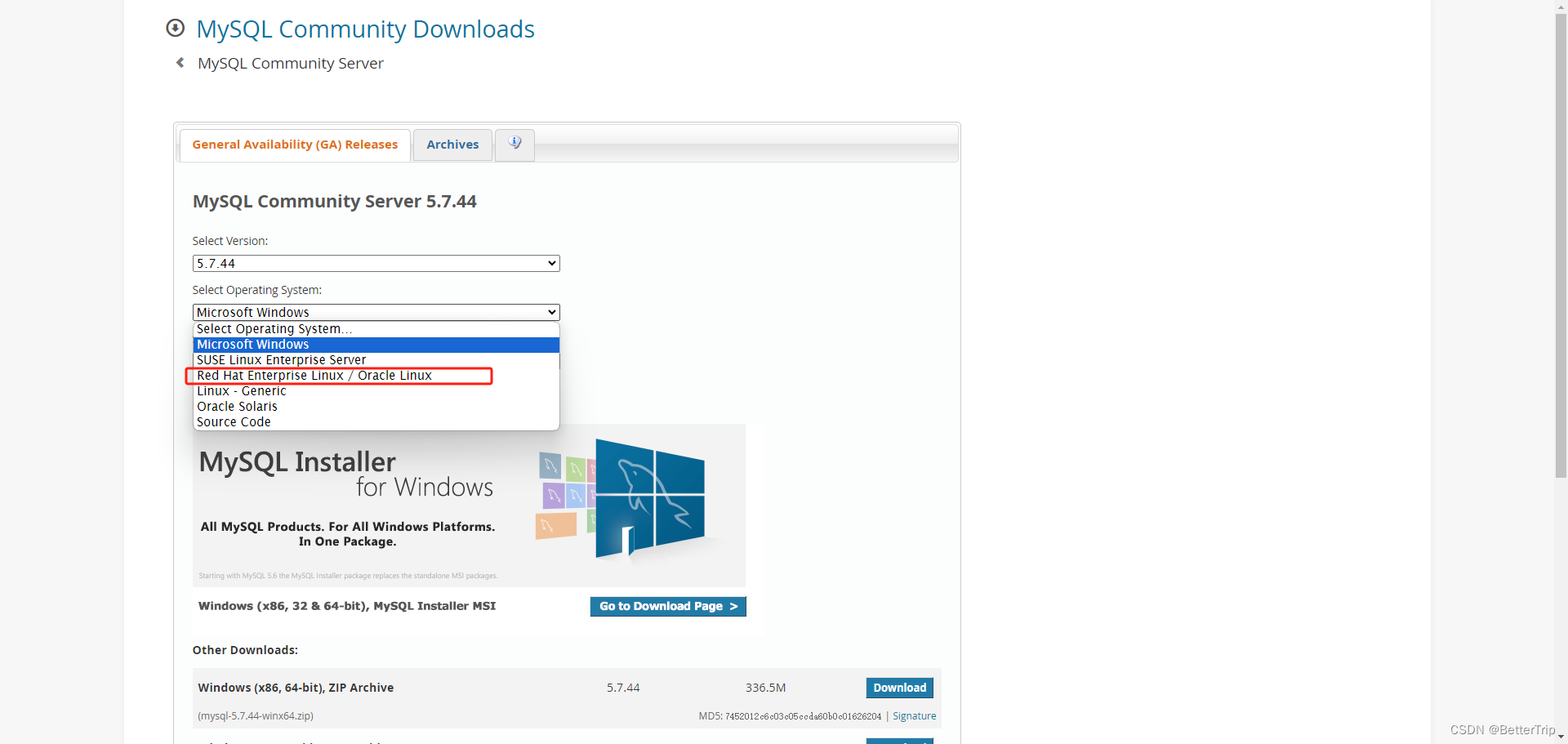Choose Linux - Generic option

pos(376,391)
